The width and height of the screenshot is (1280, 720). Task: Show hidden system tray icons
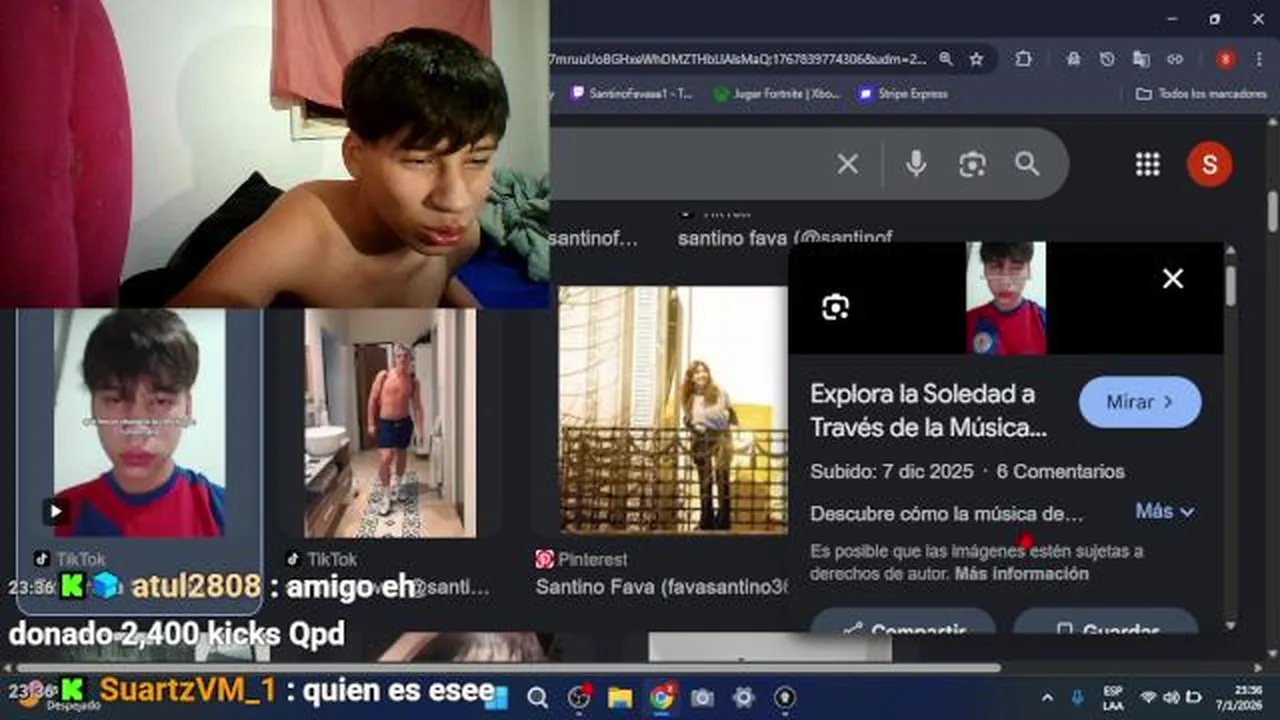click(x=1047, y=697)
